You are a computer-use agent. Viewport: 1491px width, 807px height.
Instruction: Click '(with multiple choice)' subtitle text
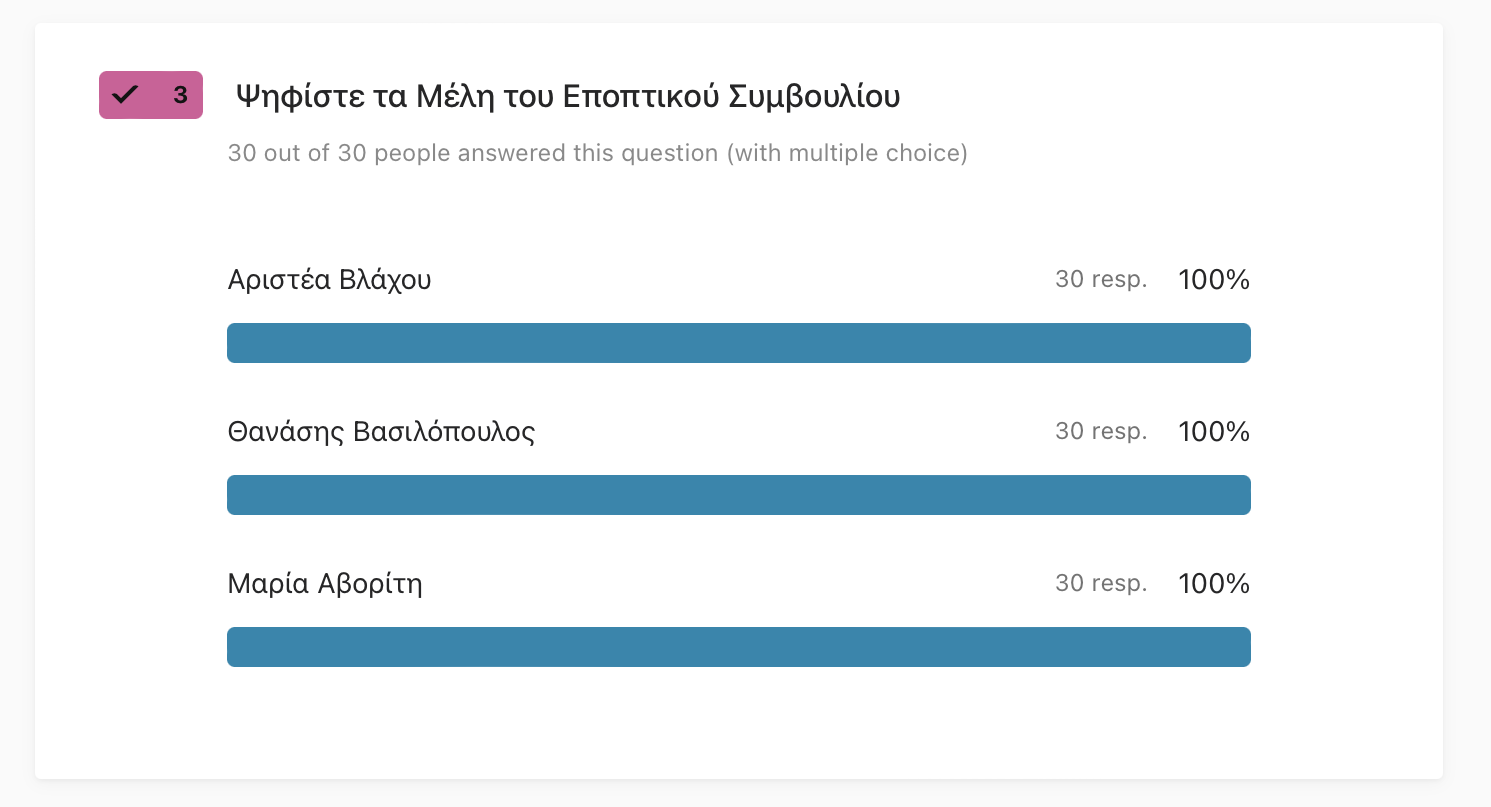847,154
